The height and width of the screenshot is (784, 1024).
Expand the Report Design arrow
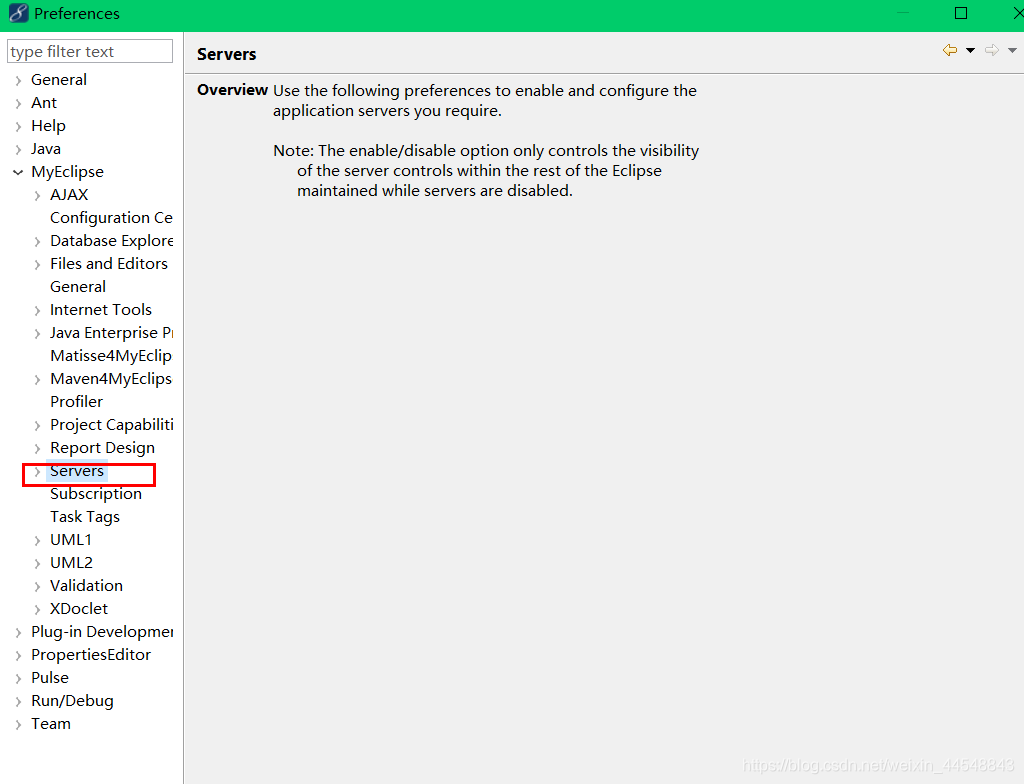(37, 449)
